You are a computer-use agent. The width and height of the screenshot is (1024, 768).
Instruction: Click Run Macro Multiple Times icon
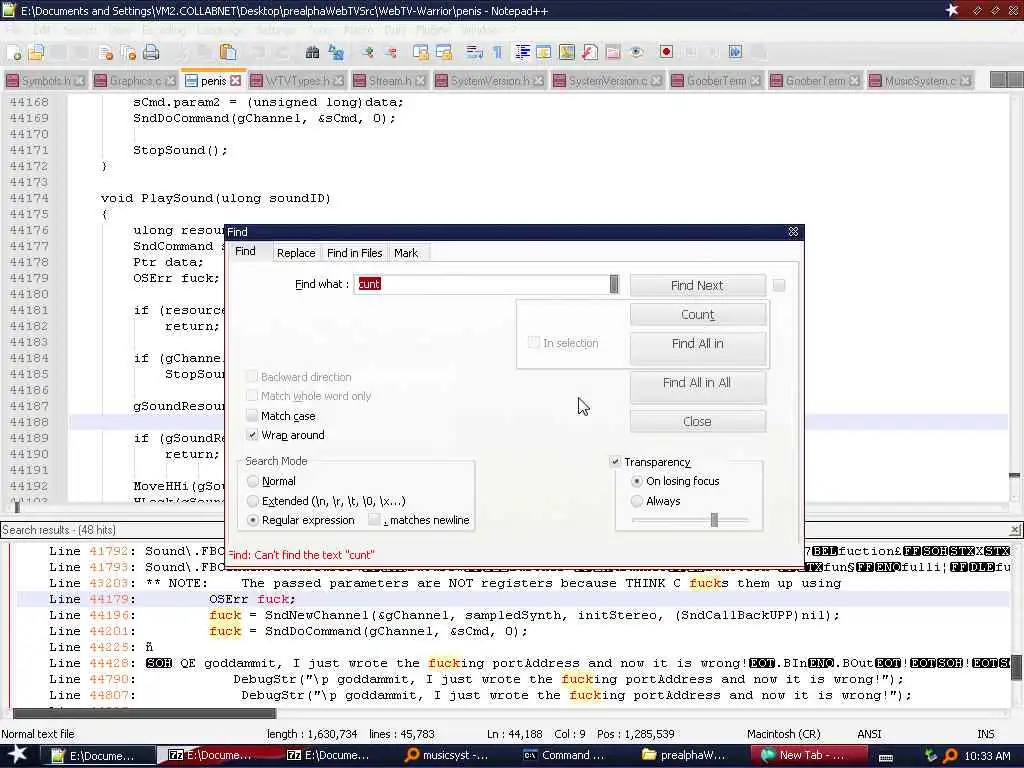coord(735,53)
